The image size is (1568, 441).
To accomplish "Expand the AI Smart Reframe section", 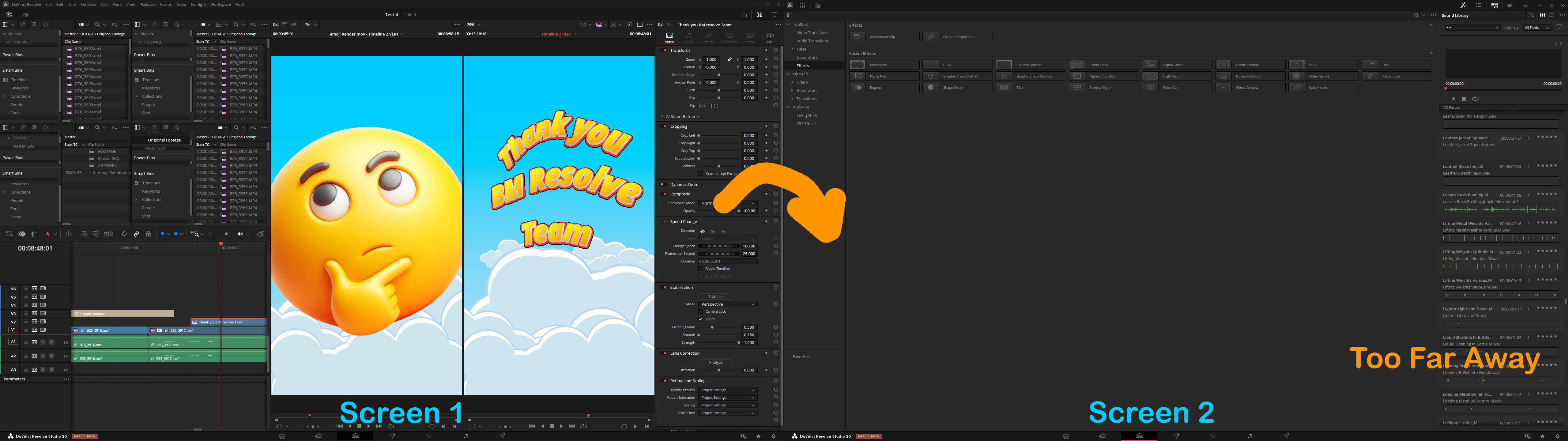I will [x=662, y=116].
